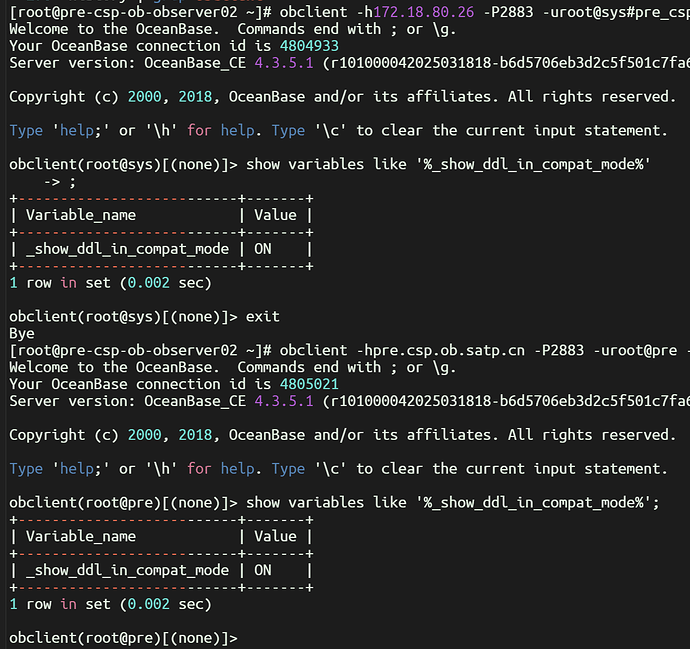Click the final obclient(root@pre) prompt line
The width and height of the screenshot is (690, 649).
(x=123, y=638)
